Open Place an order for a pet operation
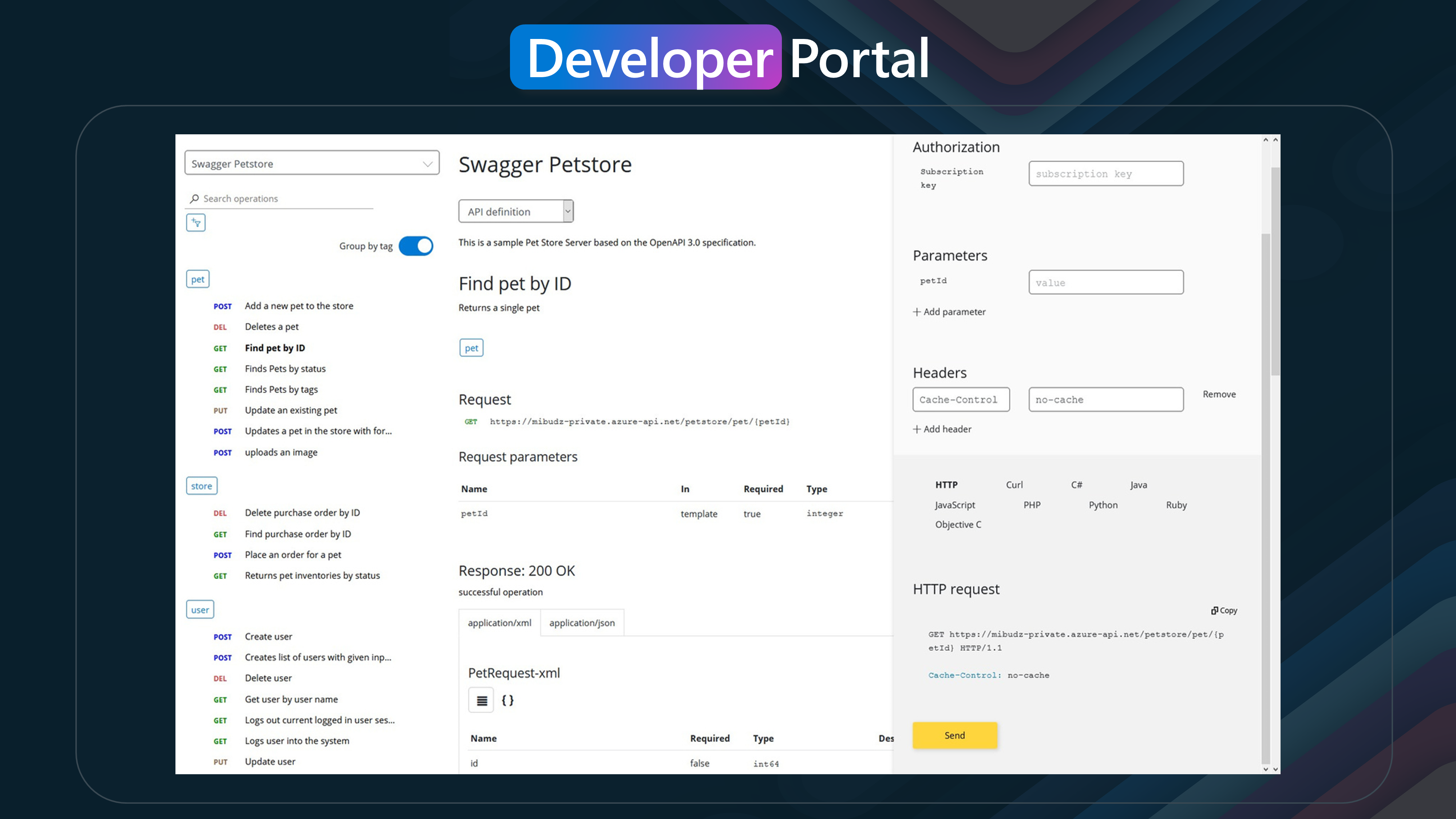The image size is (1456, 819). (x=293, y=555)
